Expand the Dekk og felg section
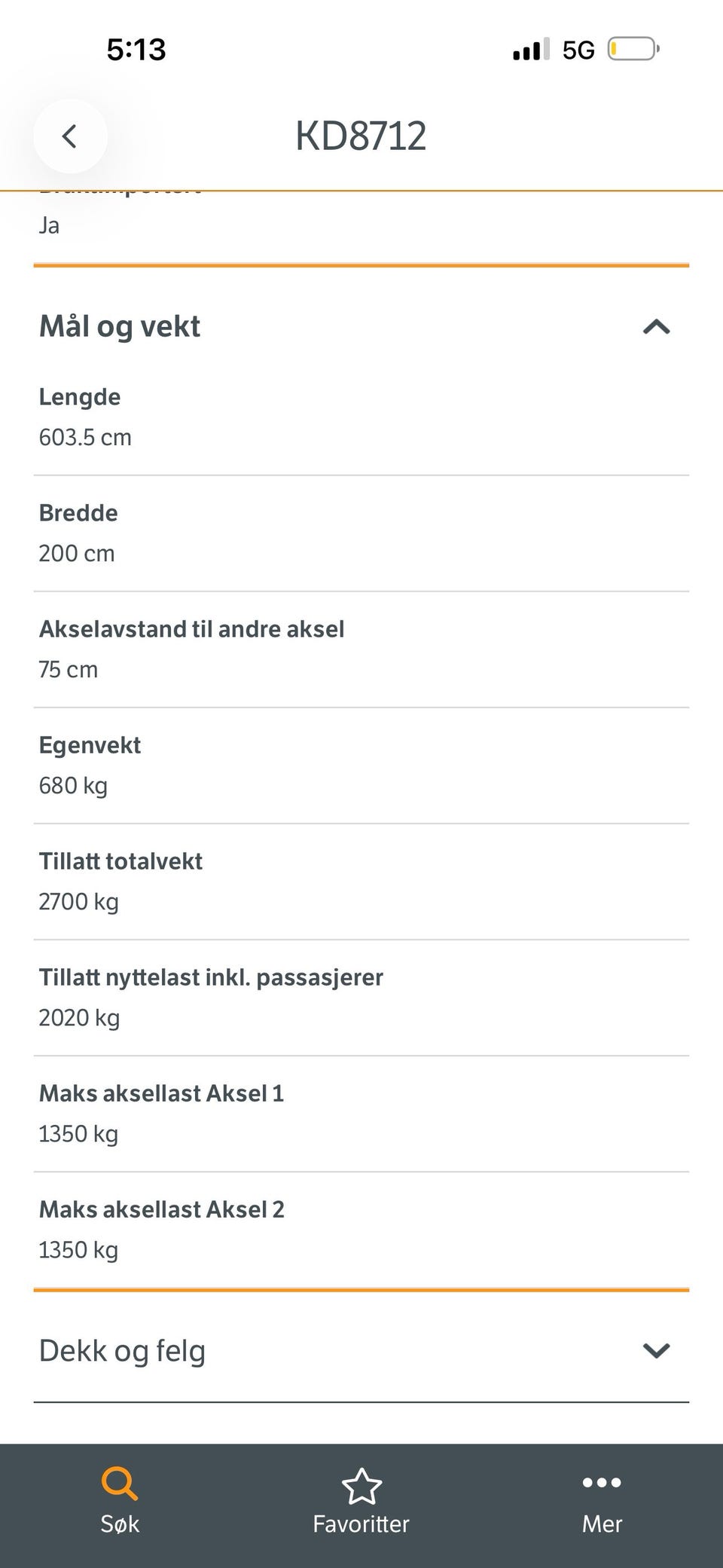 tap(361, 1349)
